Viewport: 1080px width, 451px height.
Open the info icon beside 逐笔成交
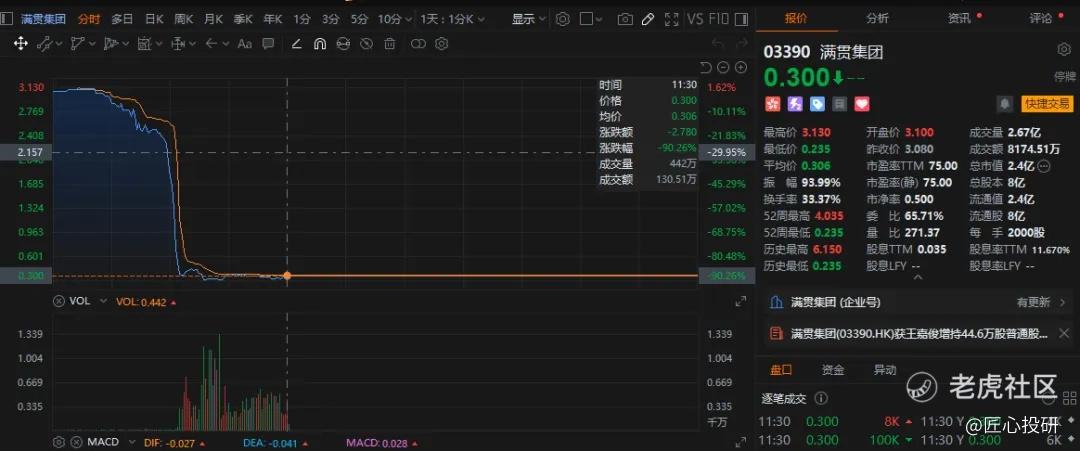click(x=820, y=398)
